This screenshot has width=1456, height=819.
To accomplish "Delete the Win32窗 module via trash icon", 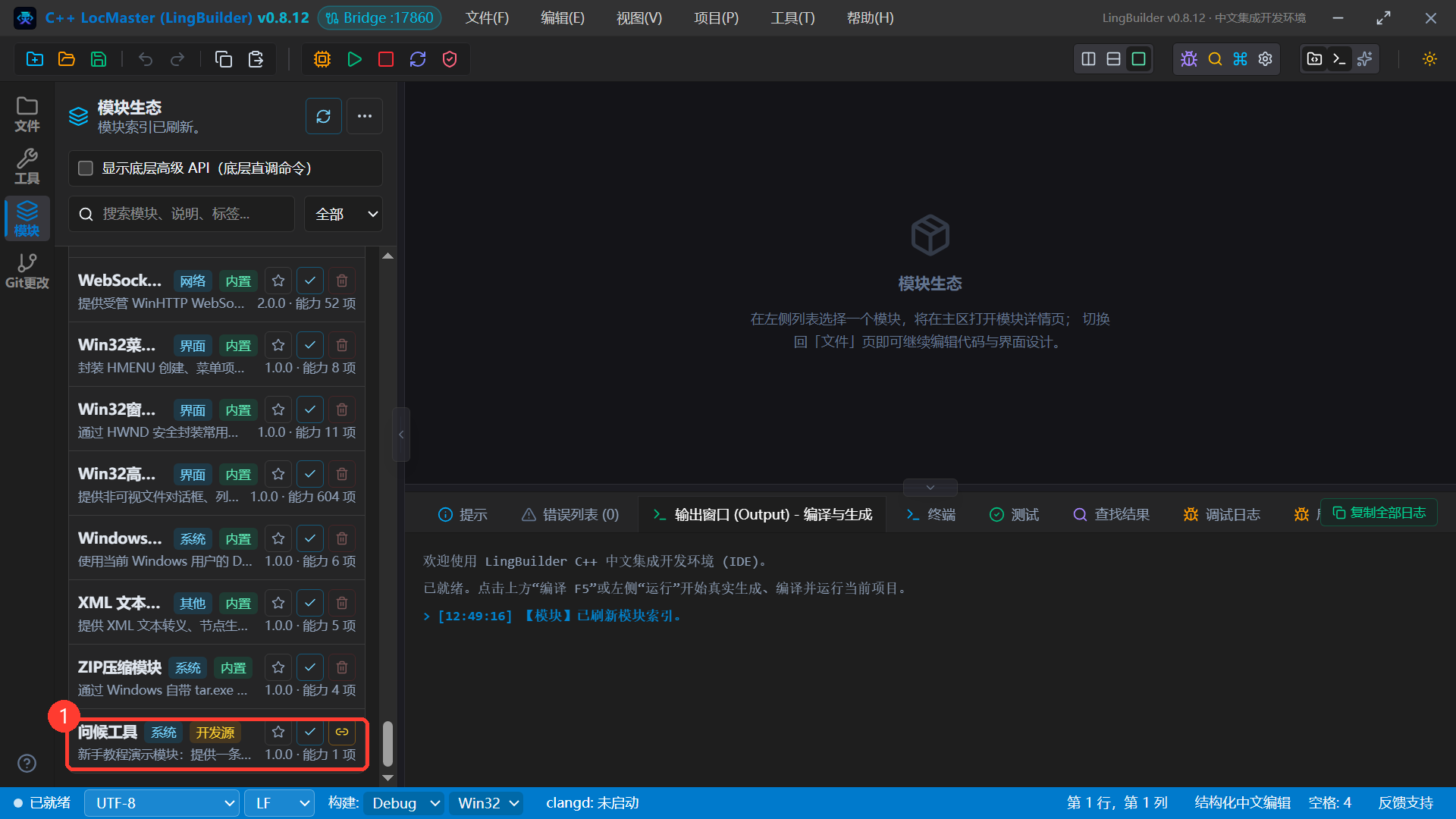I will [x=342, y=409].
